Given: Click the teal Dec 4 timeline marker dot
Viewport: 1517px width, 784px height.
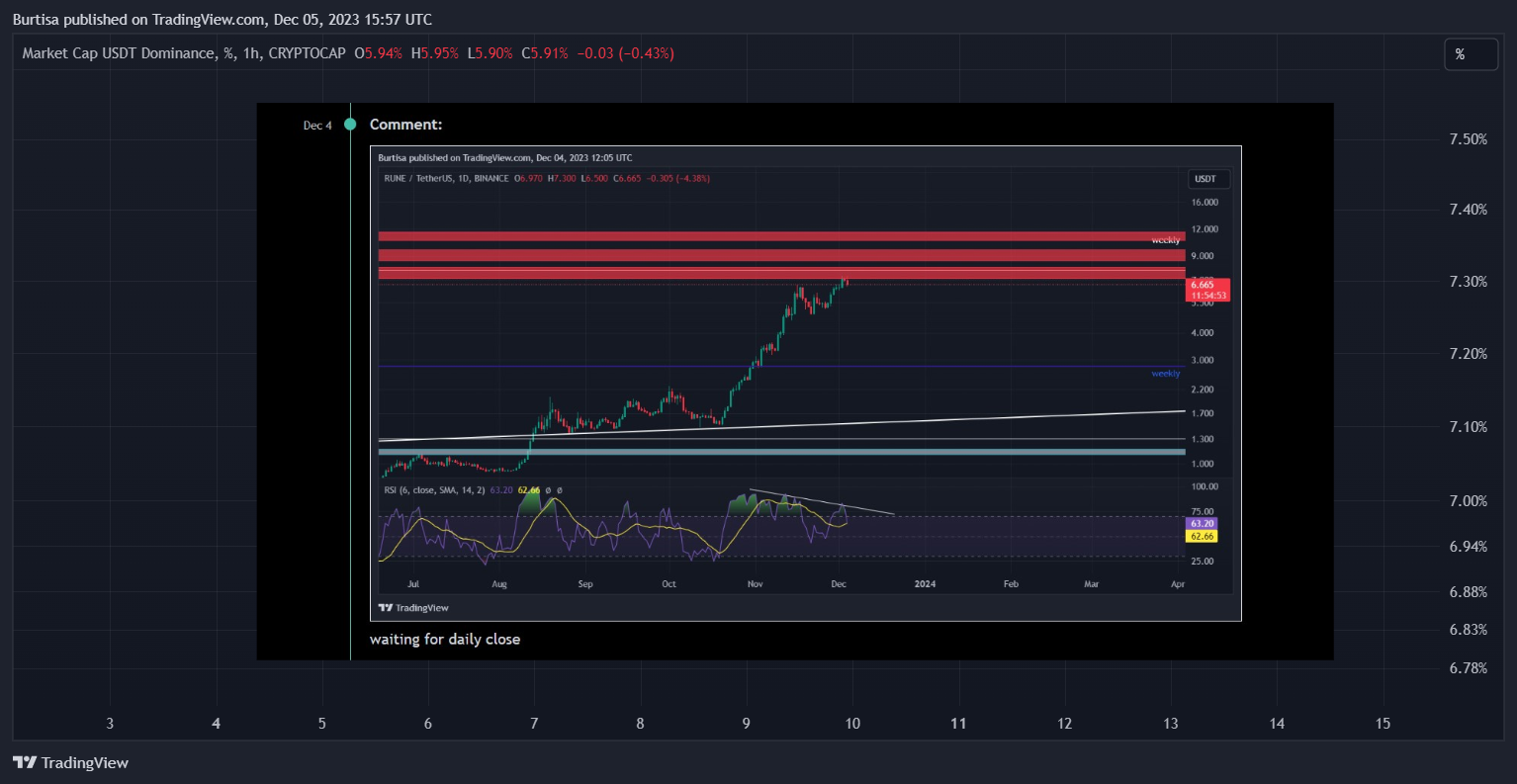Looking at the screenshot, I should (350, 125).
